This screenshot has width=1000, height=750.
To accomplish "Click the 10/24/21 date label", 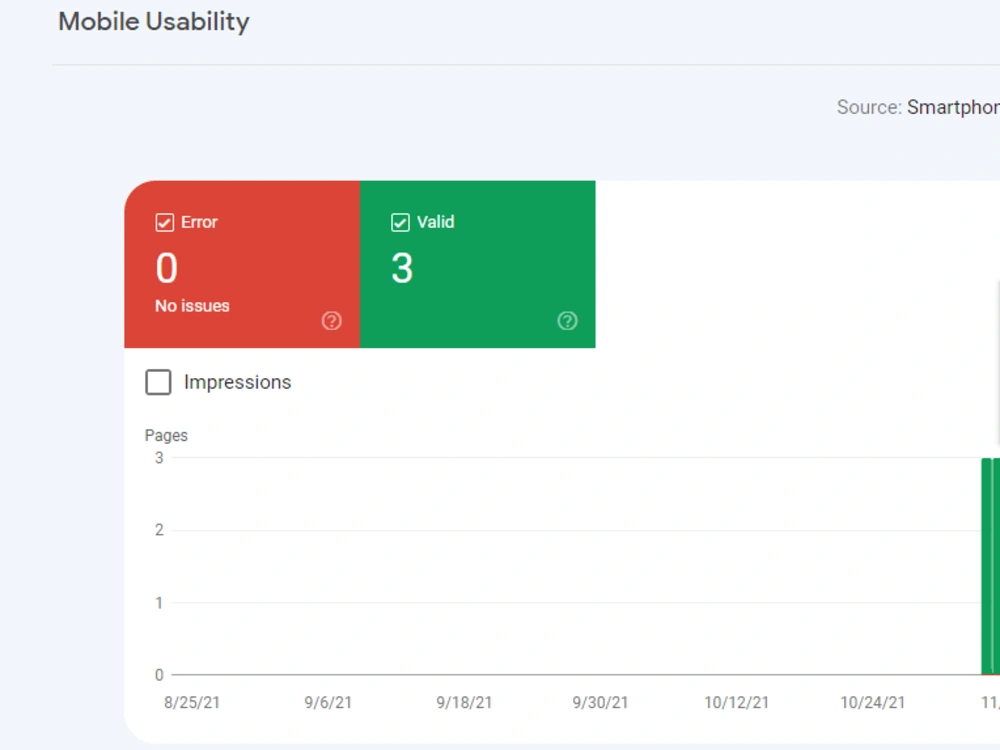I will pyautogui.click(x=872, y=703).
